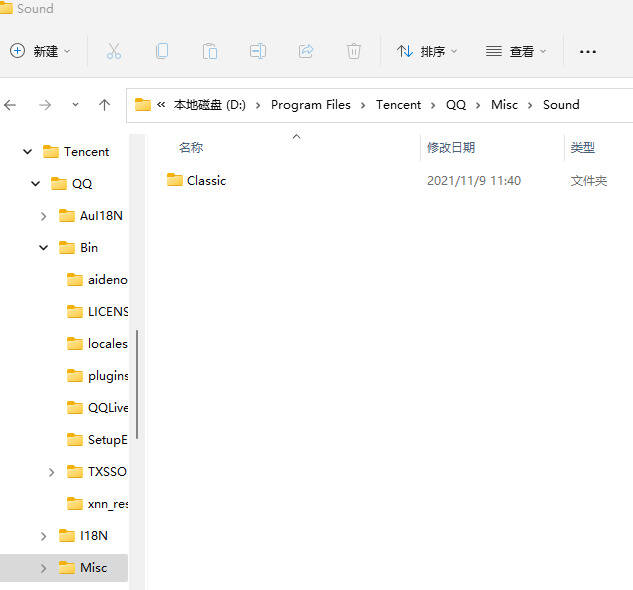Collapse the Tencent tree node
Screen dimensions: 633x590
(27, 152)
